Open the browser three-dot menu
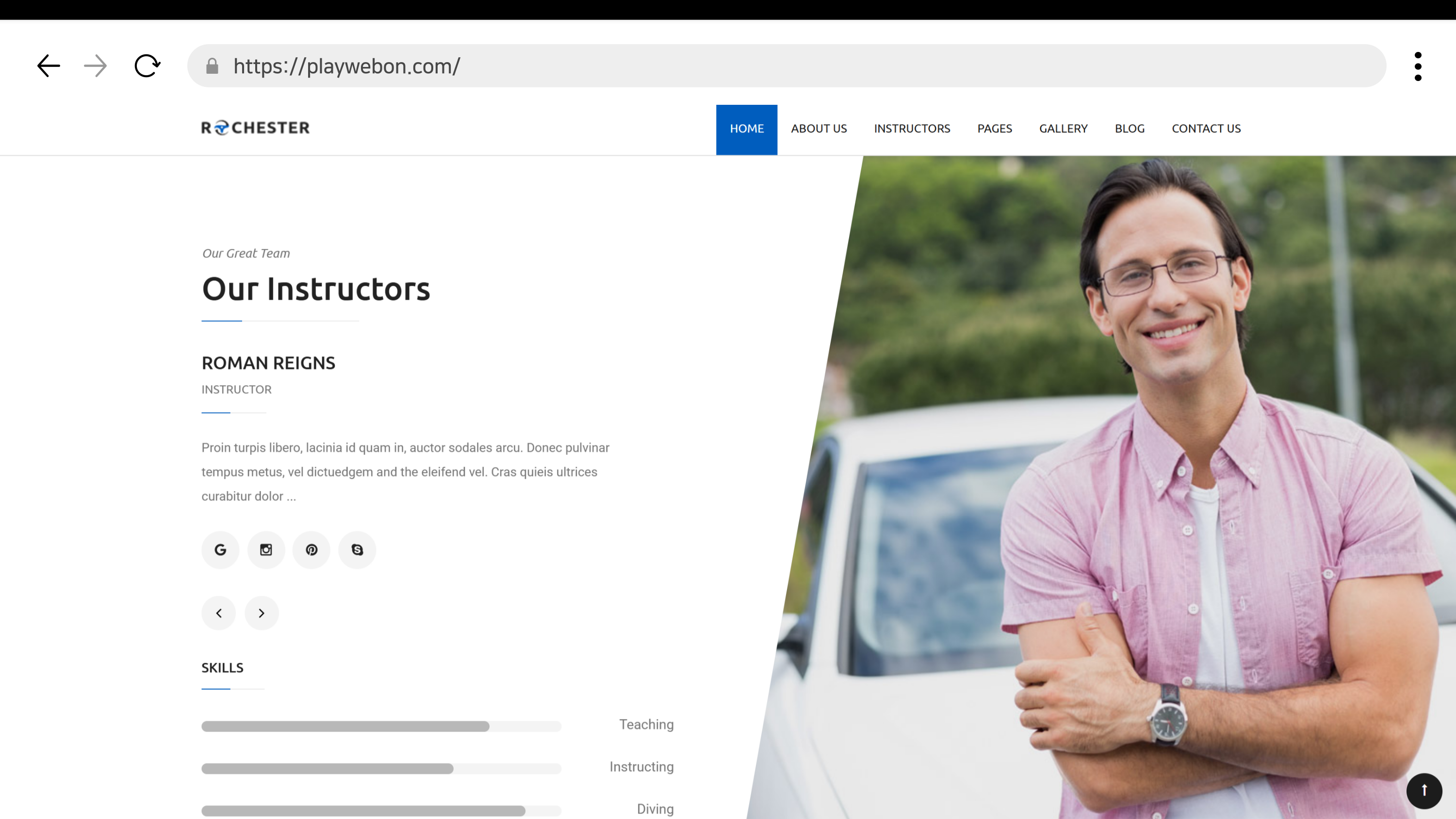Viewport: 1456px width, 819px height. pos(1418,66)
